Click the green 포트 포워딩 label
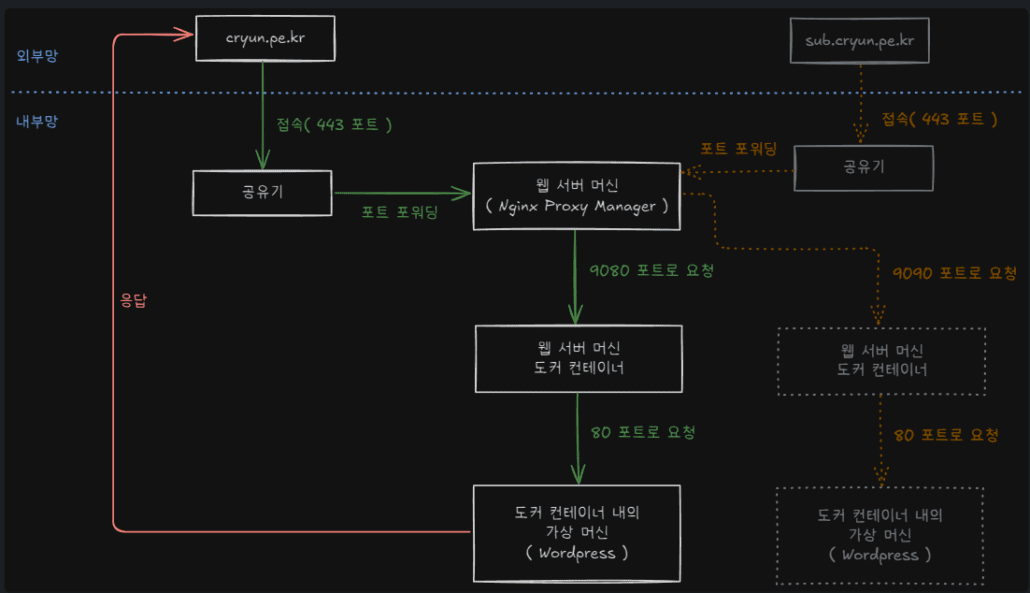 coord(399,212)
